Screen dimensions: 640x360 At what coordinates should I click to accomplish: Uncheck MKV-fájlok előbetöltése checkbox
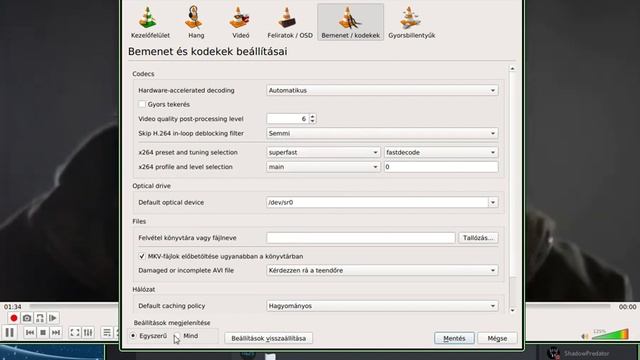click(142, 256)
